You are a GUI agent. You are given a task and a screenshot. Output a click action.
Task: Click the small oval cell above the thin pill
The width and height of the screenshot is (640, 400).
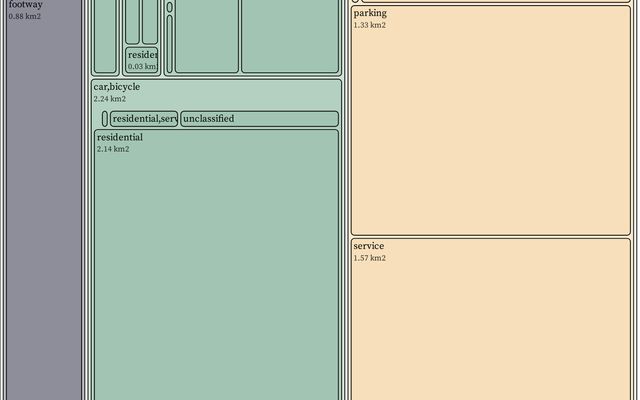click(x=169, y=7)
